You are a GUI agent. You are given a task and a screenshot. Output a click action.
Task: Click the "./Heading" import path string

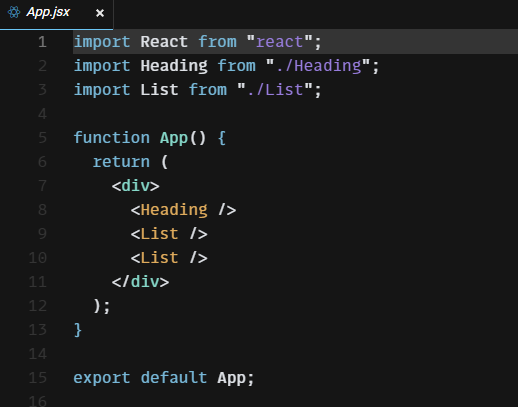tap(318, 66)
